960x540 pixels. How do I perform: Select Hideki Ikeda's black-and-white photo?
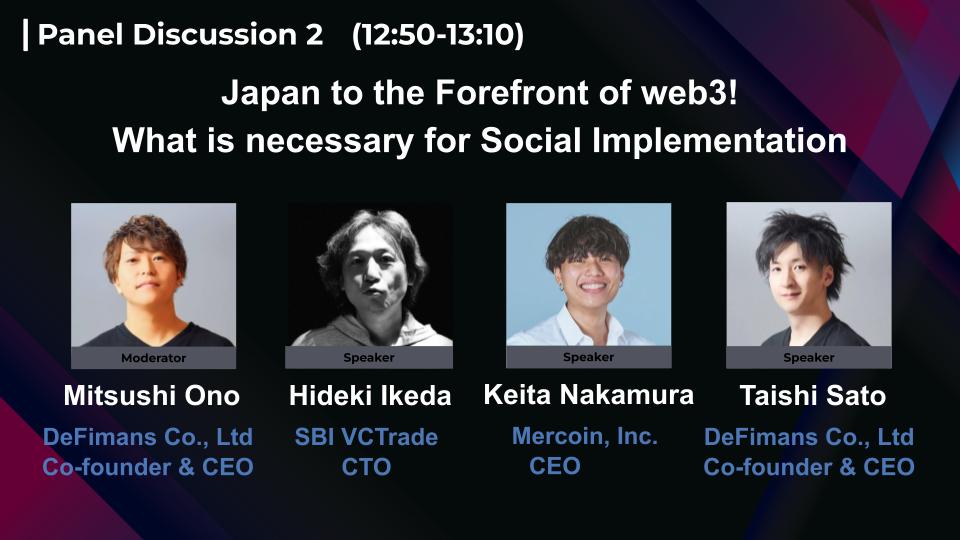click(x=369, y=275)
